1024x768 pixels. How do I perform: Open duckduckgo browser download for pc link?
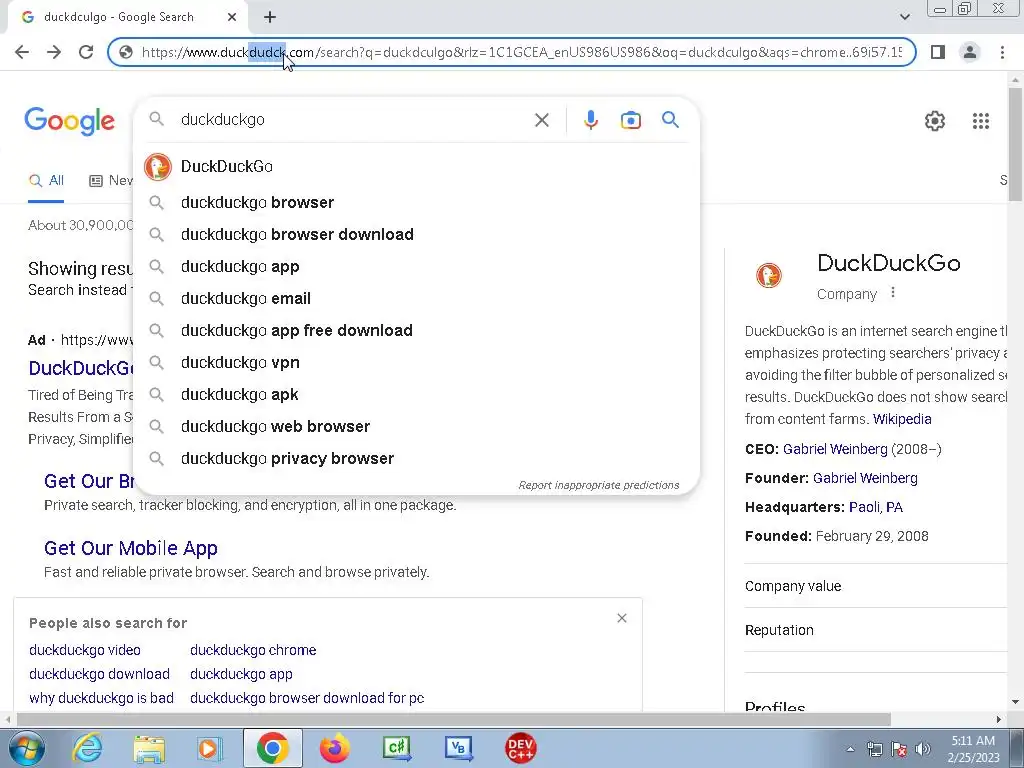(x=307, y=698)
